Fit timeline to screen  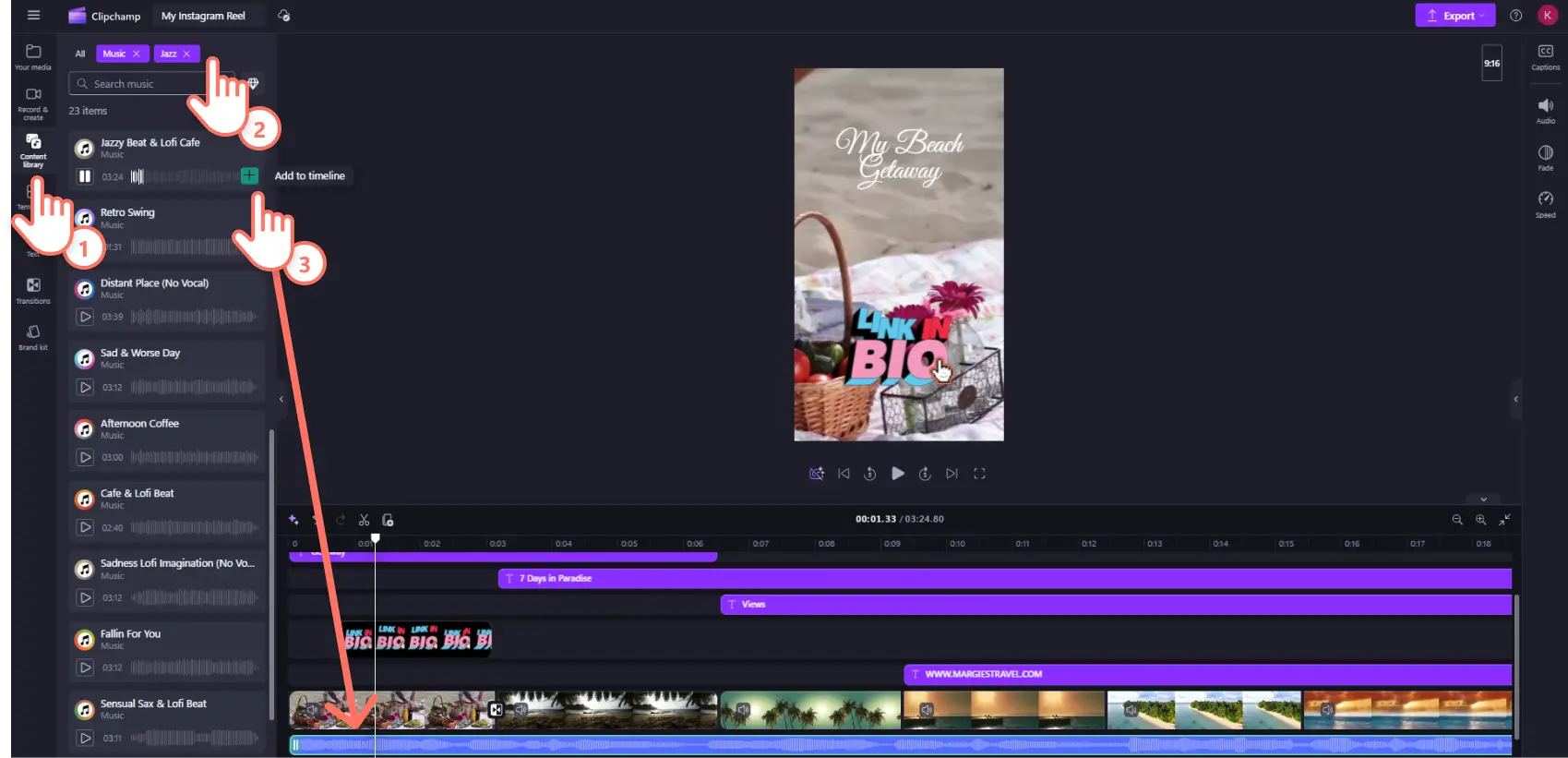(1504, 520)
